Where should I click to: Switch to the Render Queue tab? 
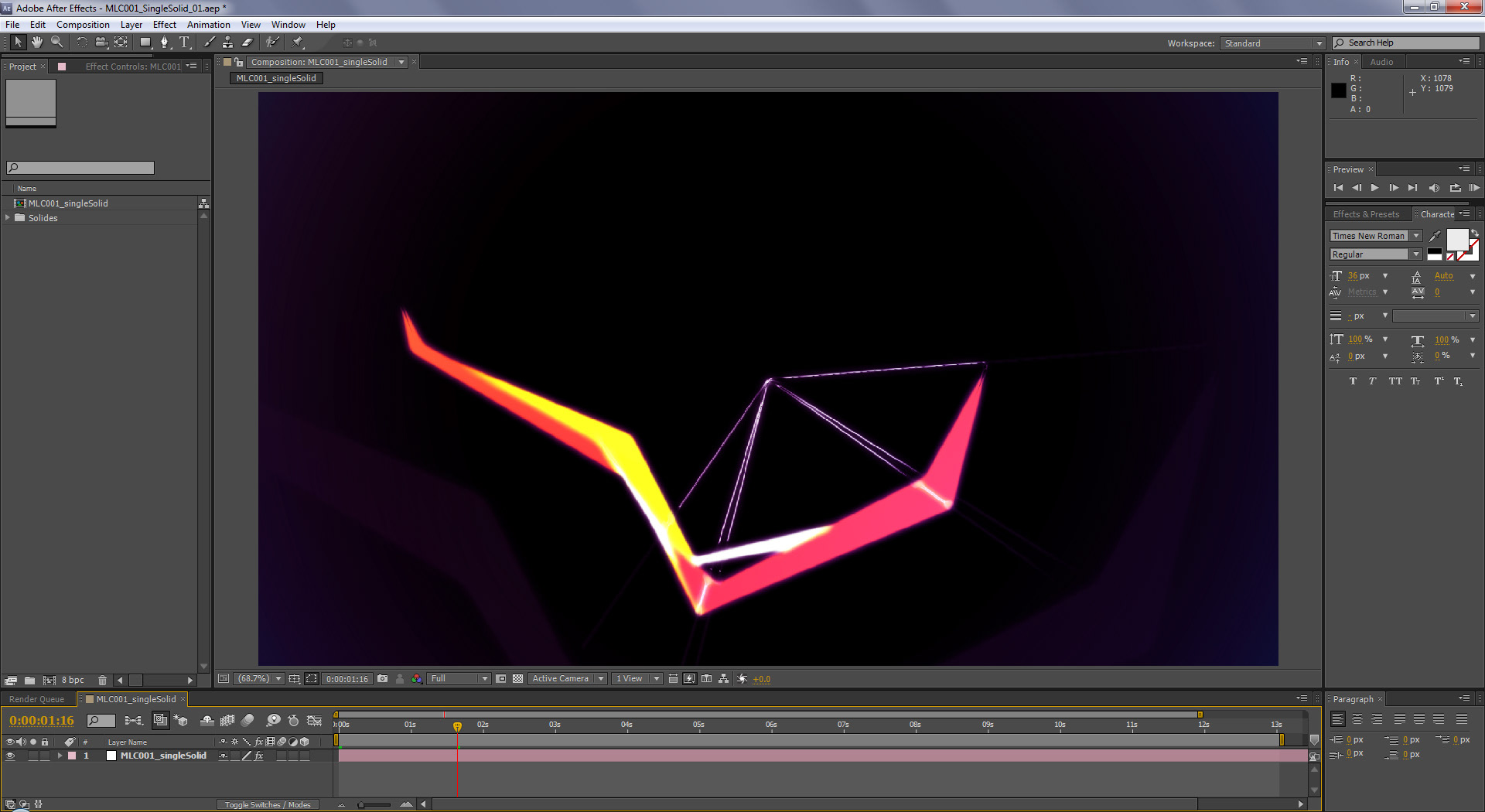pos(37,699)
